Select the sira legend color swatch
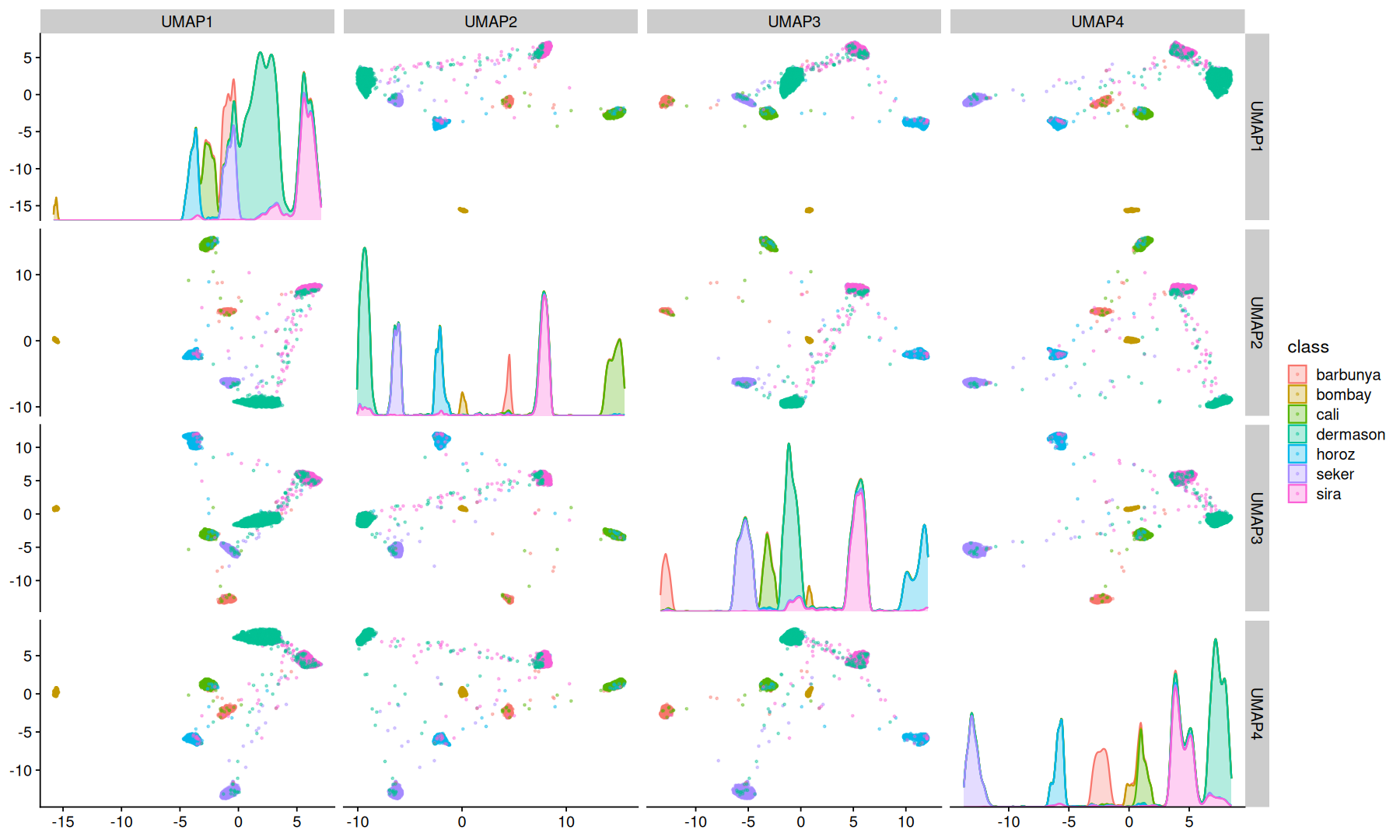This screenshot has height=840, width=1400. click(1297, 494)
